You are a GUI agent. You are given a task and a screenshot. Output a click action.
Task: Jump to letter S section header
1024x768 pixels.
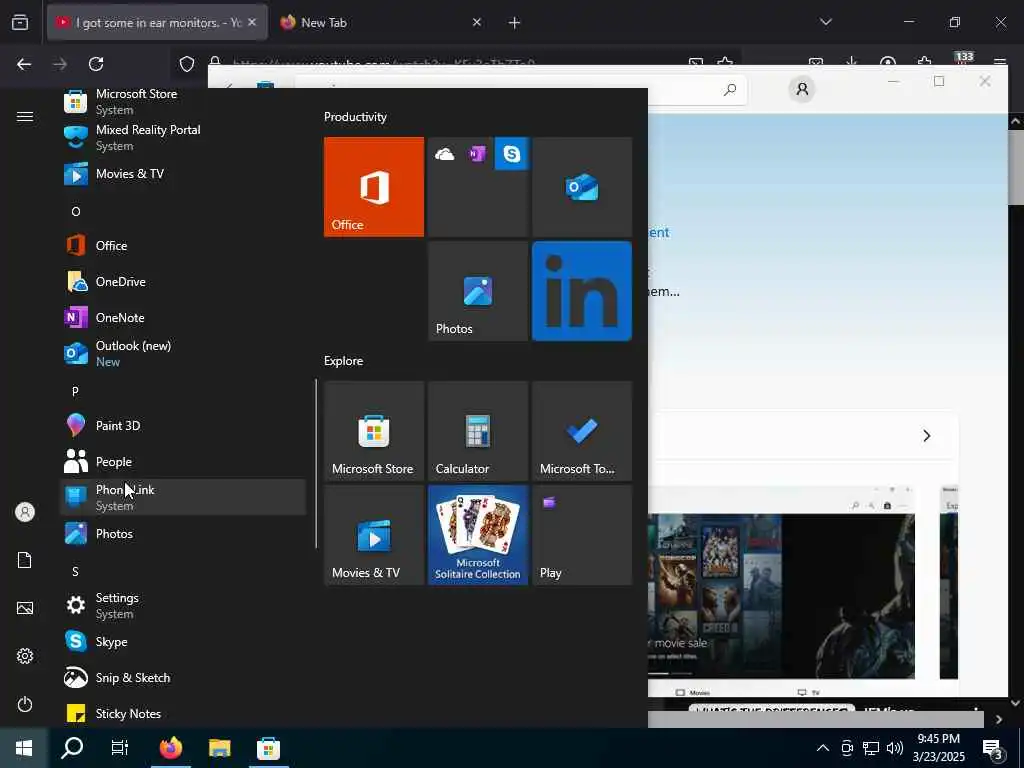(75, 571)
